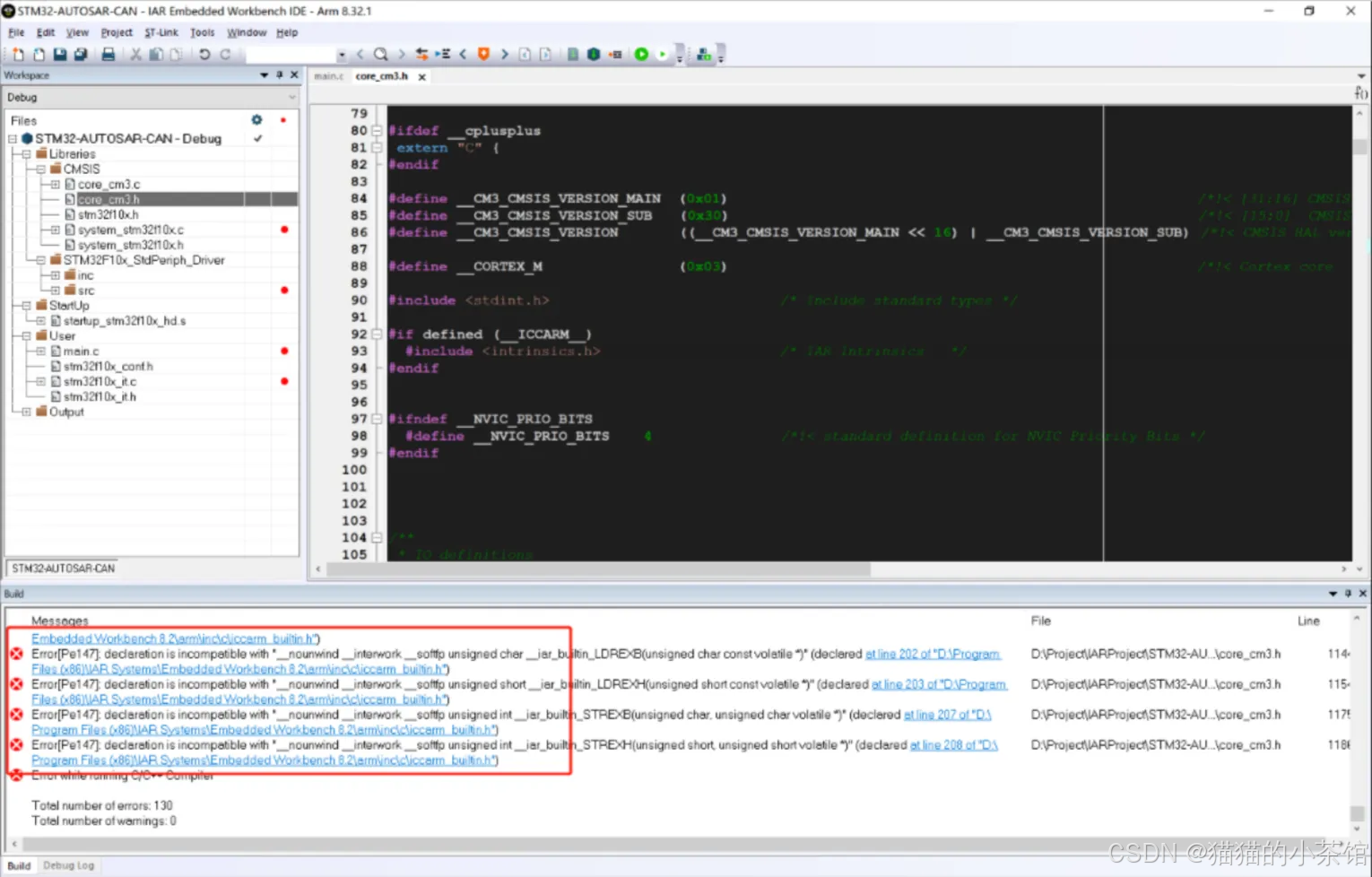Navigate forward in editor history
This screenshot has width=1372, height=877.
pos(545,55)
